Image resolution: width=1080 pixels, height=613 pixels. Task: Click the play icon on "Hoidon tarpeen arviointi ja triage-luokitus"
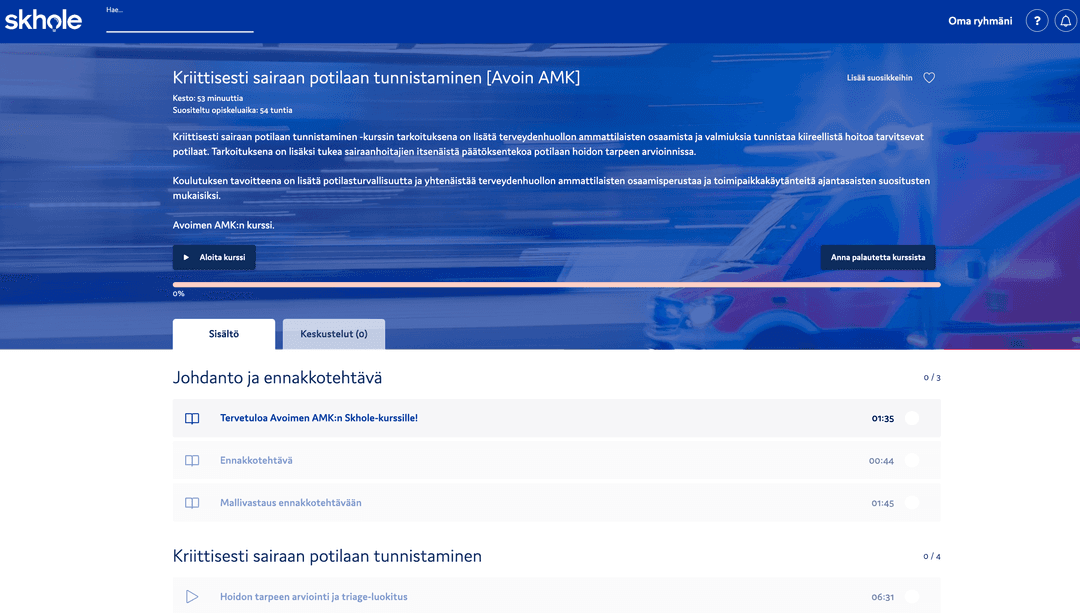pos(192,596)
